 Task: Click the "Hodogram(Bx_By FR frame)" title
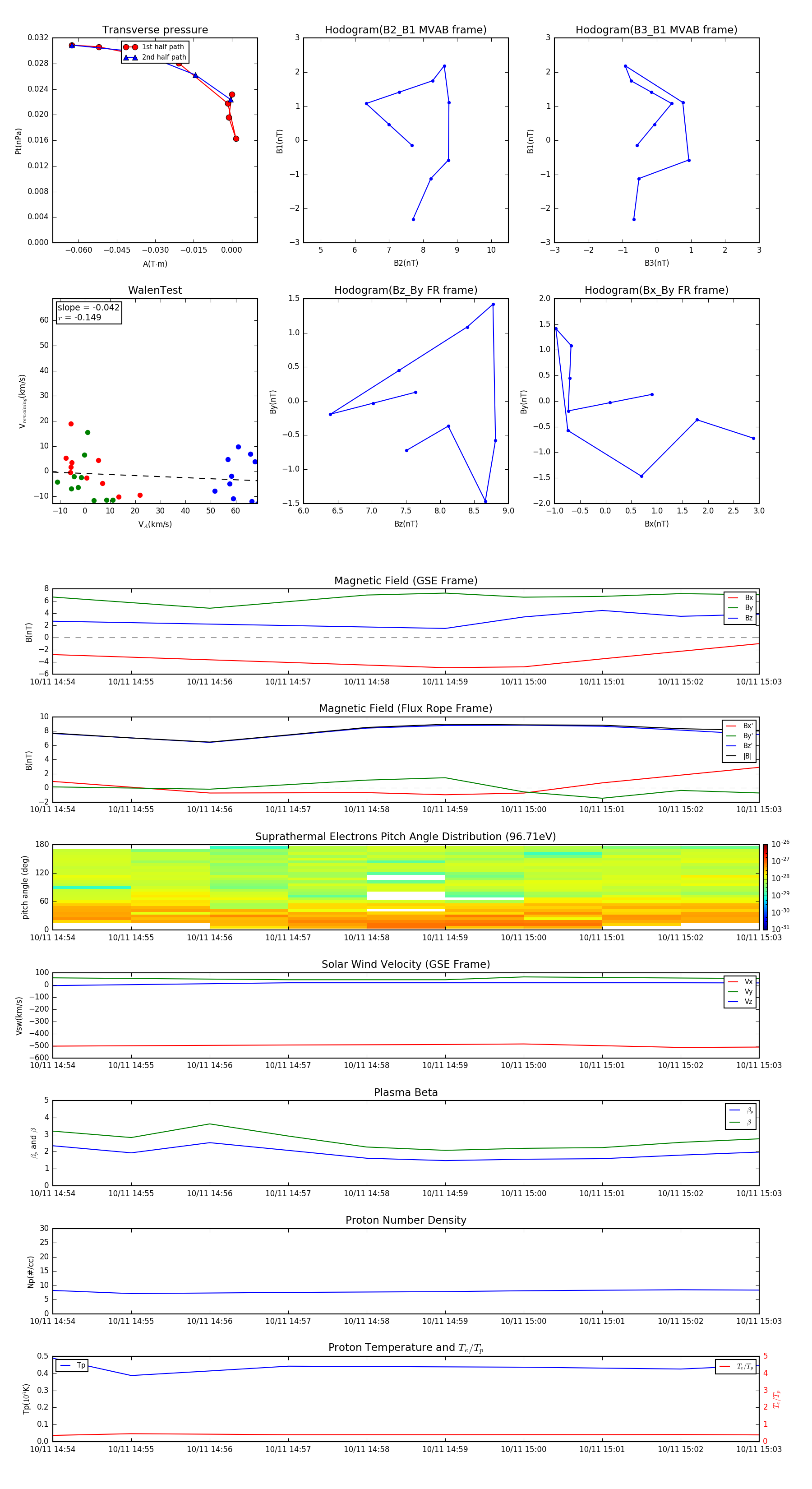click(x=656, y=290)
